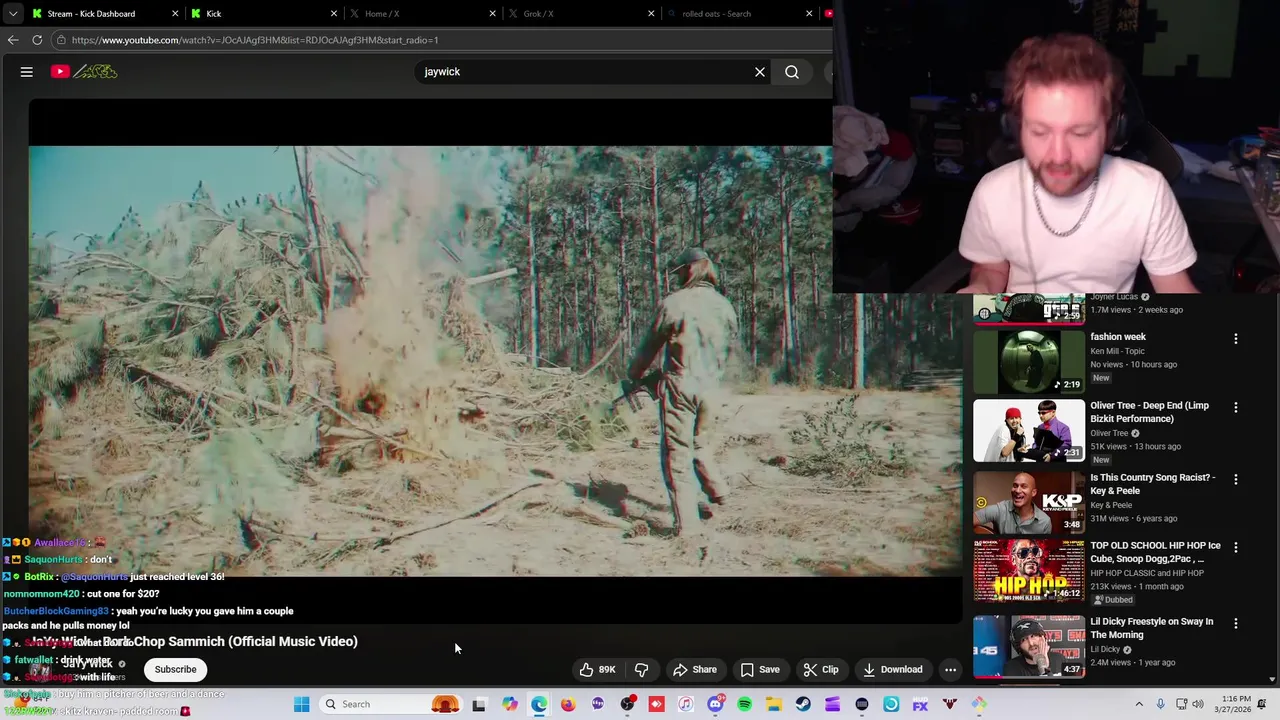Click the Share button
The height and width of the screenshot is (720, 1280).
point(694,670)
